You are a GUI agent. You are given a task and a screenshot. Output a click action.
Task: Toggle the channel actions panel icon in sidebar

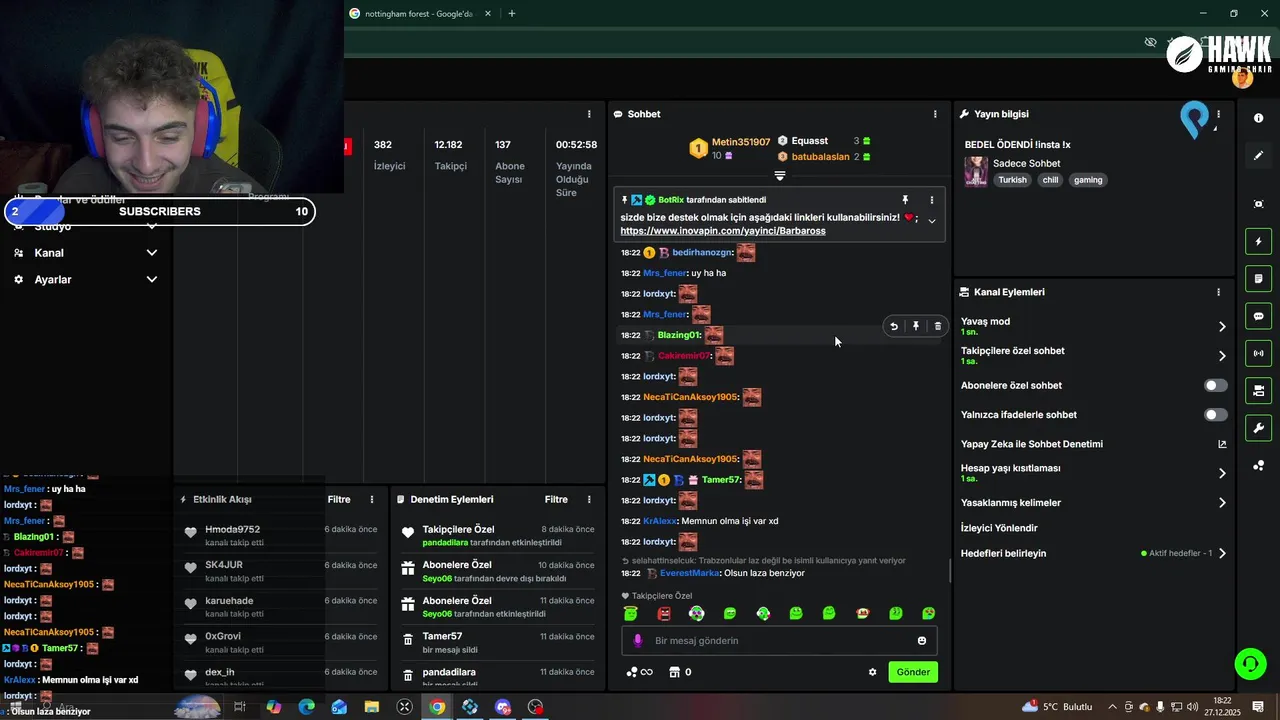click(1258, 390)
